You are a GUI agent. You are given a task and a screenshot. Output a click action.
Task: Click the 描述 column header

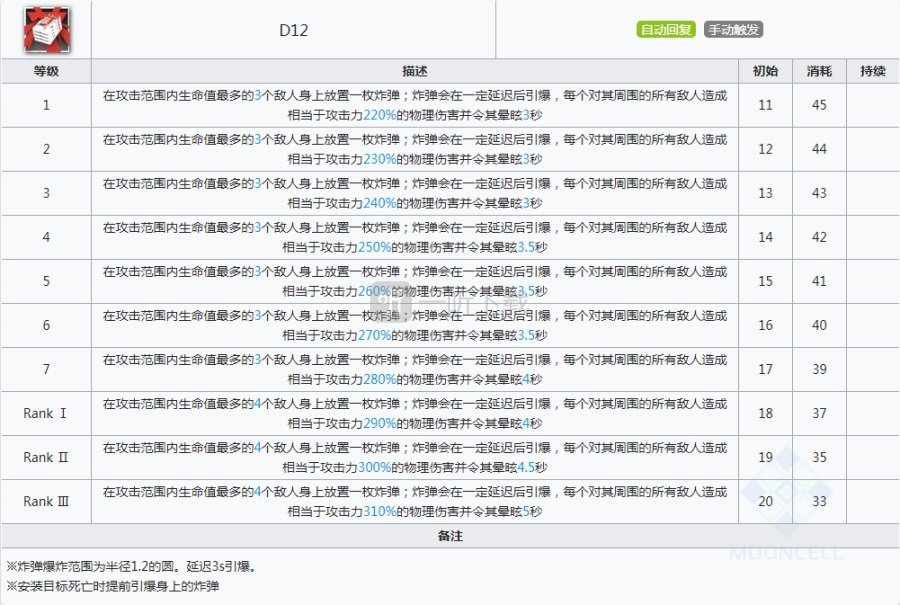[414, 71]
